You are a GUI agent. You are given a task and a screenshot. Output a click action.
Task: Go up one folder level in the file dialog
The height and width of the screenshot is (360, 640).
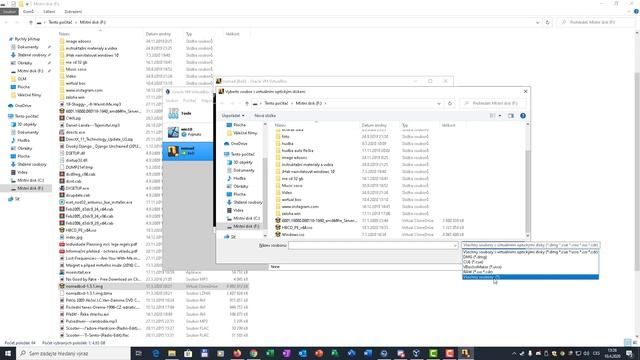click(247, 103)
